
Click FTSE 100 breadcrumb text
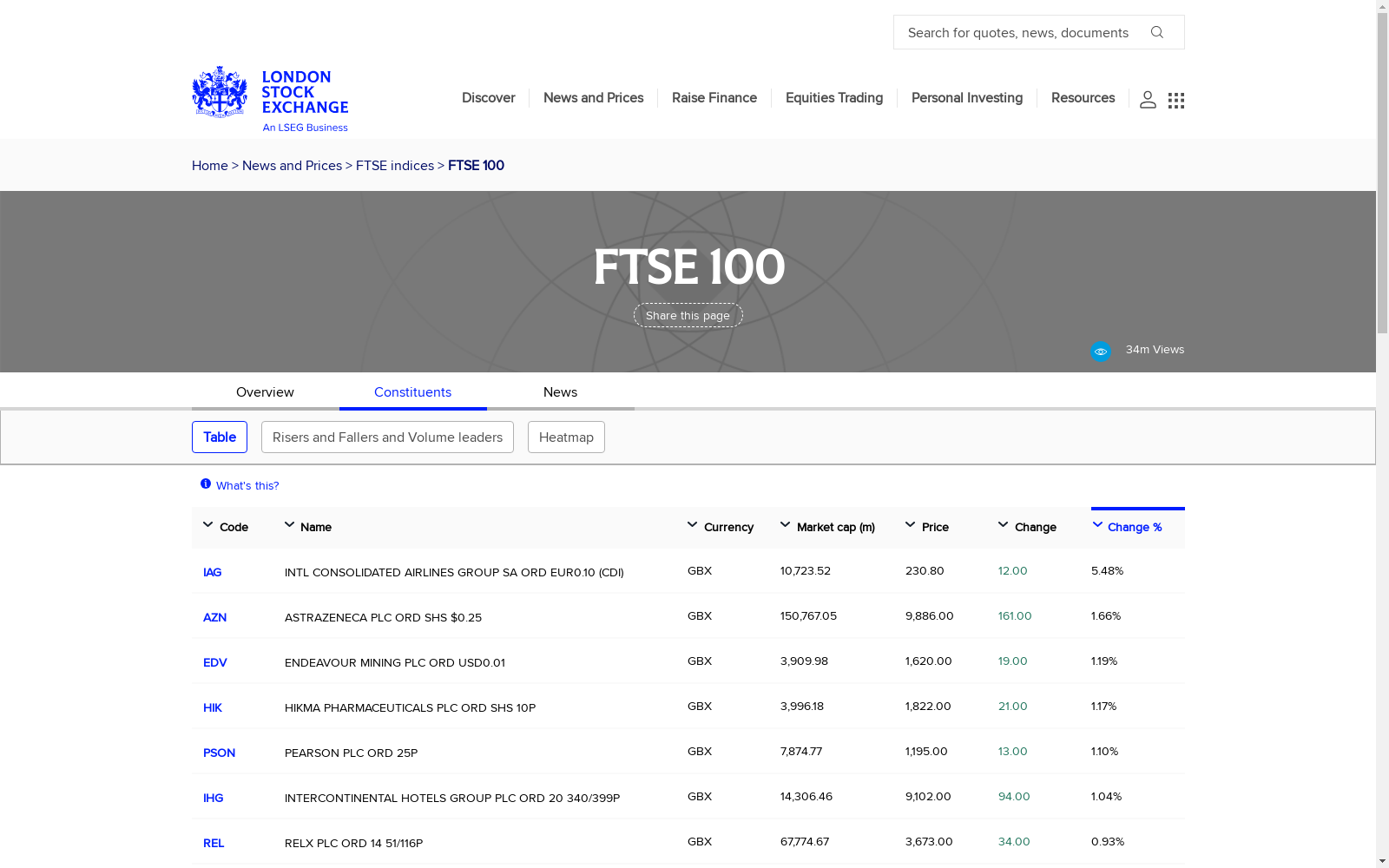[x=476, y=166]
